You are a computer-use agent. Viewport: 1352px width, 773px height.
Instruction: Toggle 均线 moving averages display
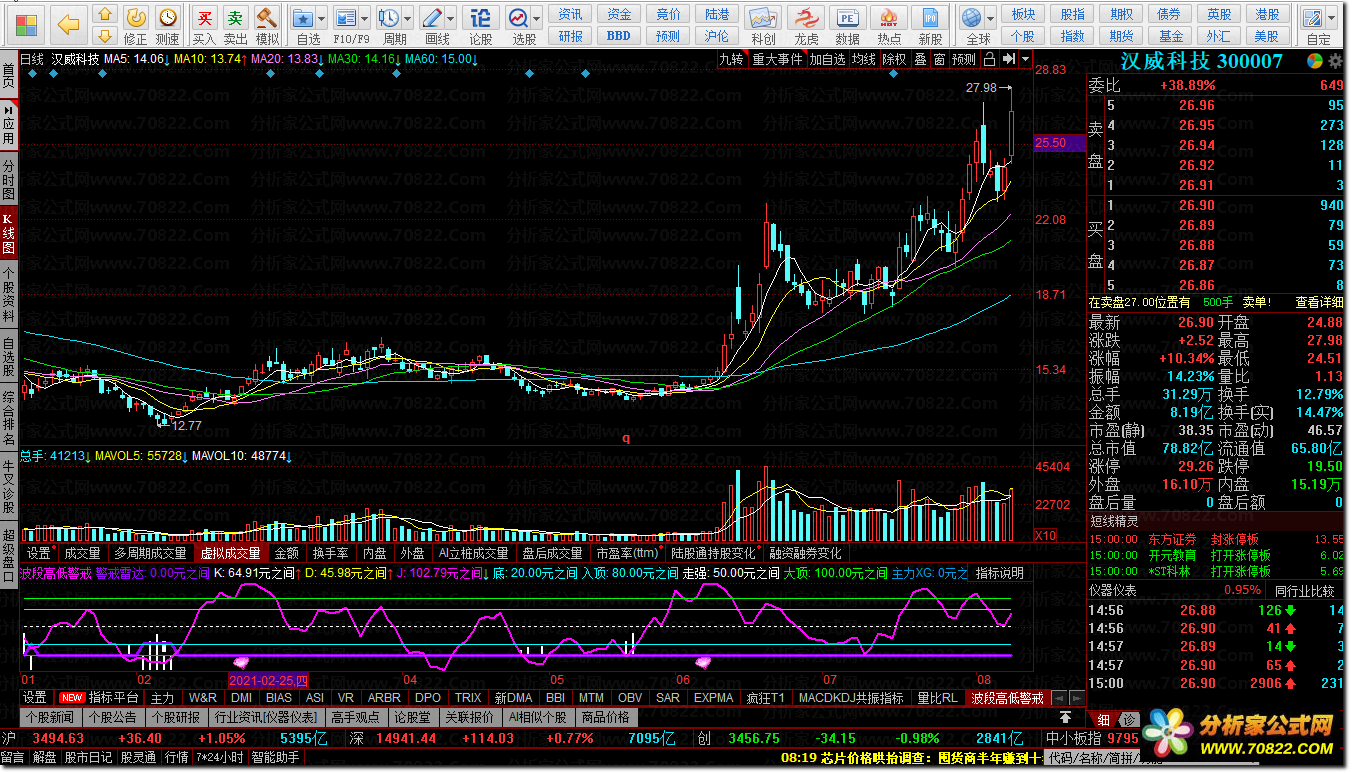point(864,59)
